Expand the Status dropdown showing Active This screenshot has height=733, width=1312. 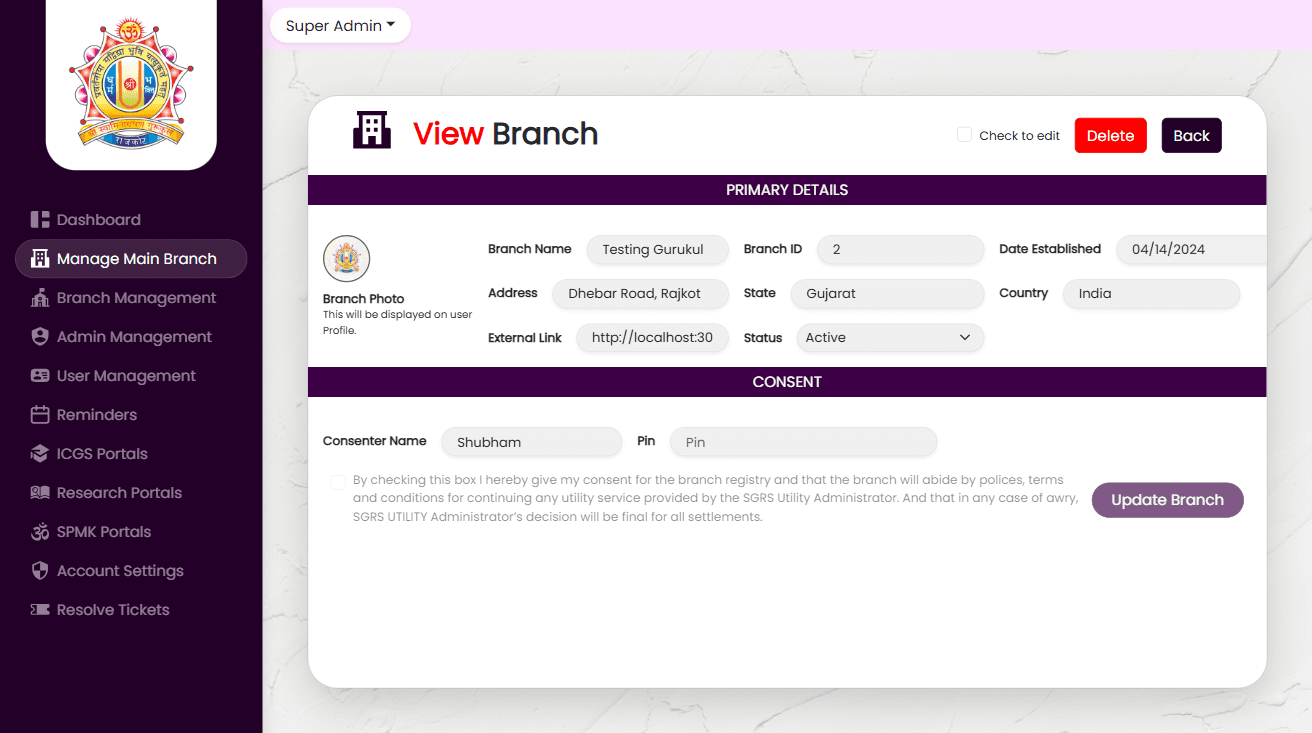click(x=889, y=338)
